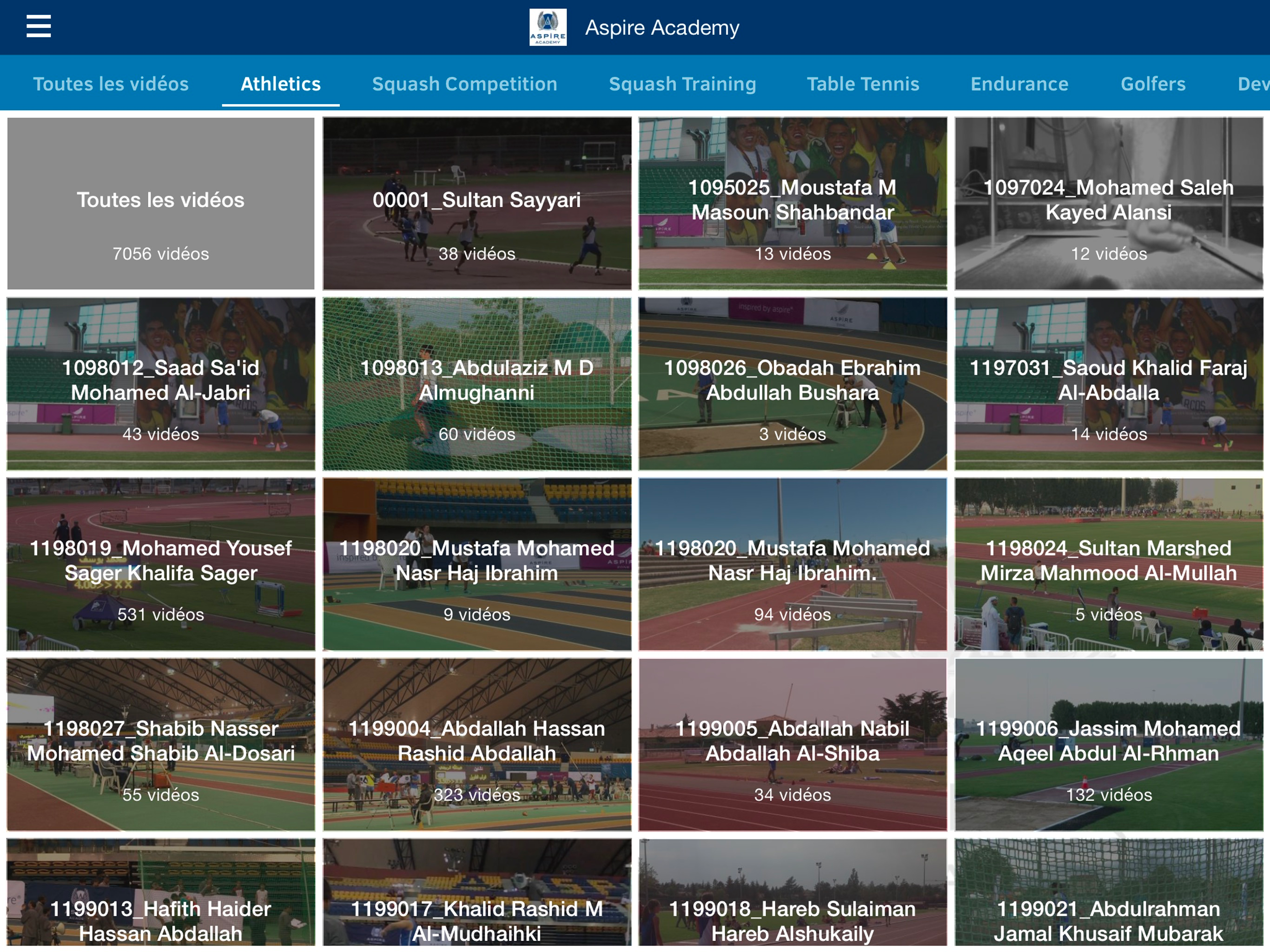Open 1095025_Moustafa M Masoun Shahbandar folder

tap(792, 203)
